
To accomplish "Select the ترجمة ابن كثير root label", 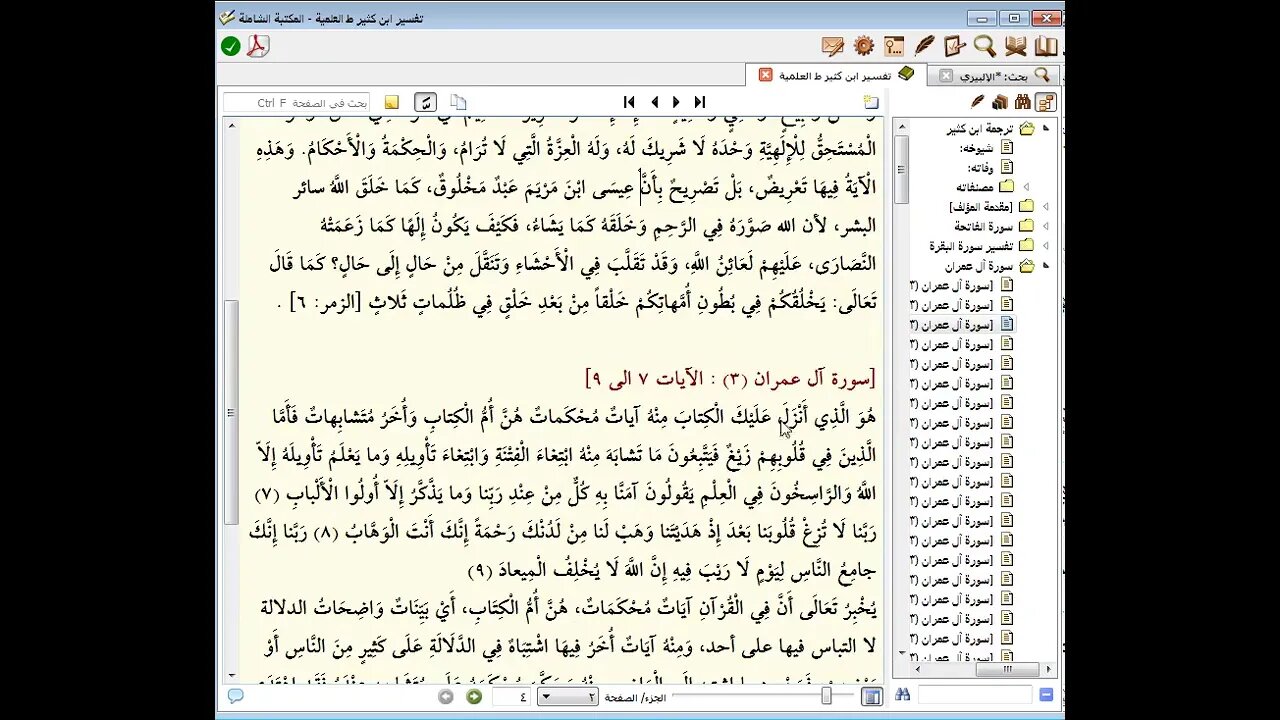I will coord(980,129).
